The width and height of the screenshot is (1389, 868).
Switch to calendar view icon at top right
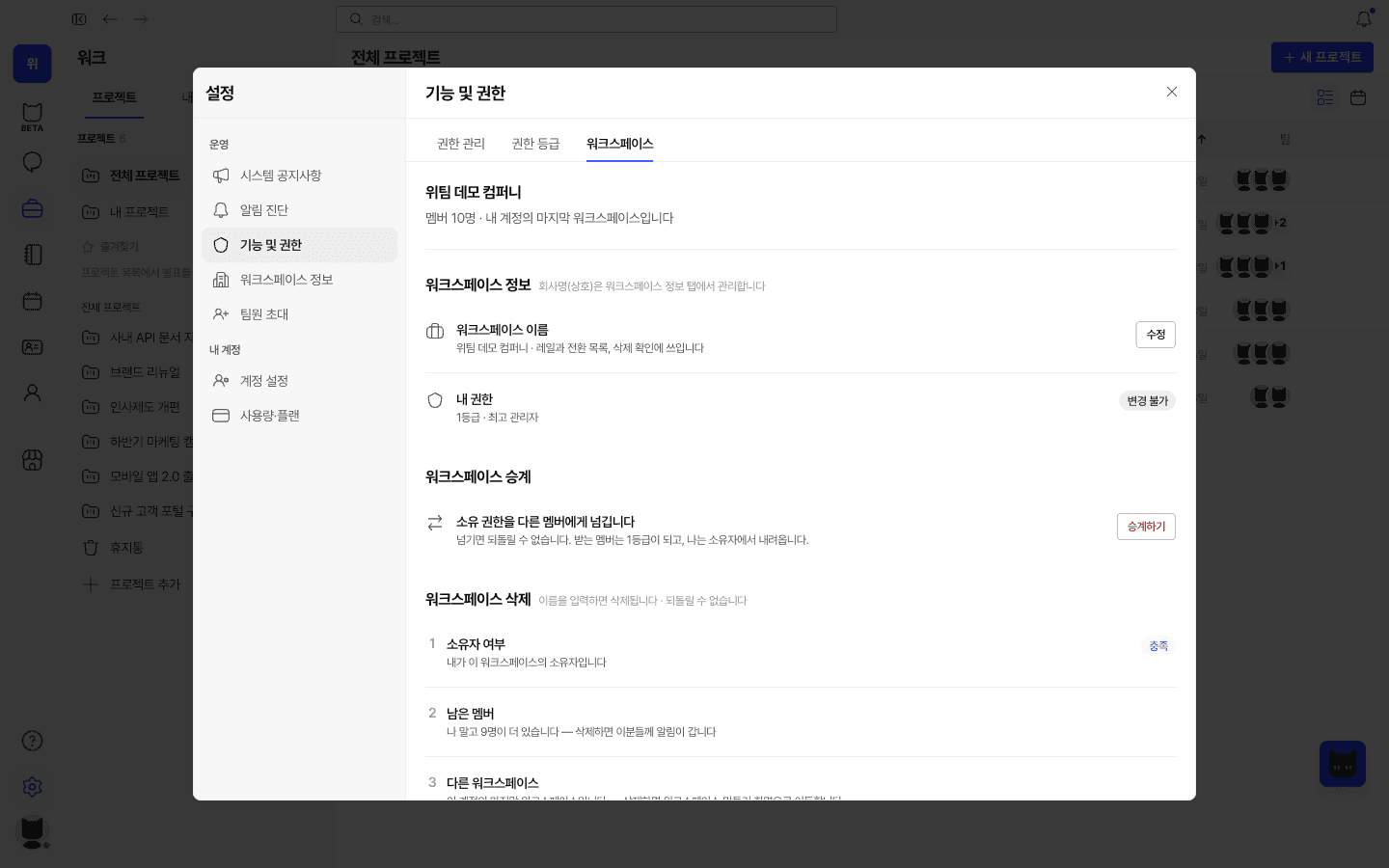click(x=1358, y=97)
